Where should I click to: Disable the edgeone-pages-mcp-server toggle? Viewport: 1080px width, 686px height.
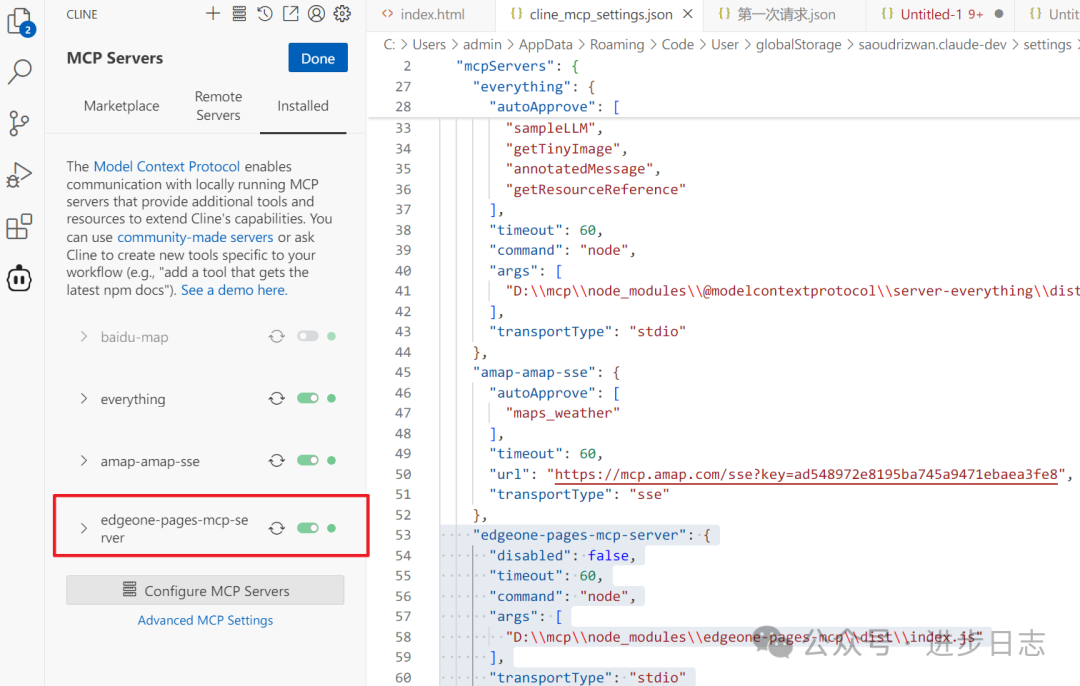(x=308, y=528)
